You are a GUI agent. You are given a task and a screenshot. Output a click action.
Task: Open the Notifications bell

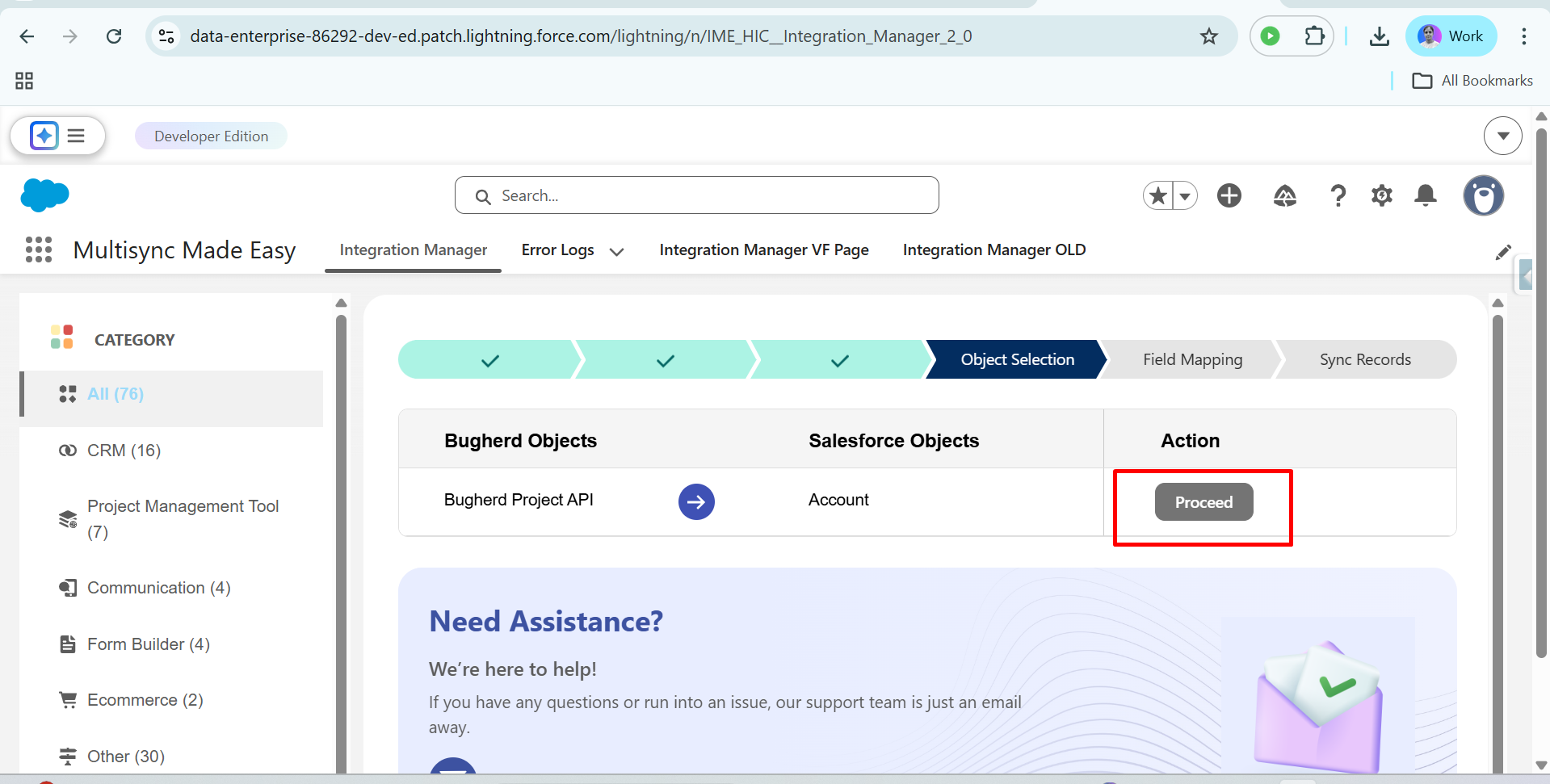(1426, 195)
